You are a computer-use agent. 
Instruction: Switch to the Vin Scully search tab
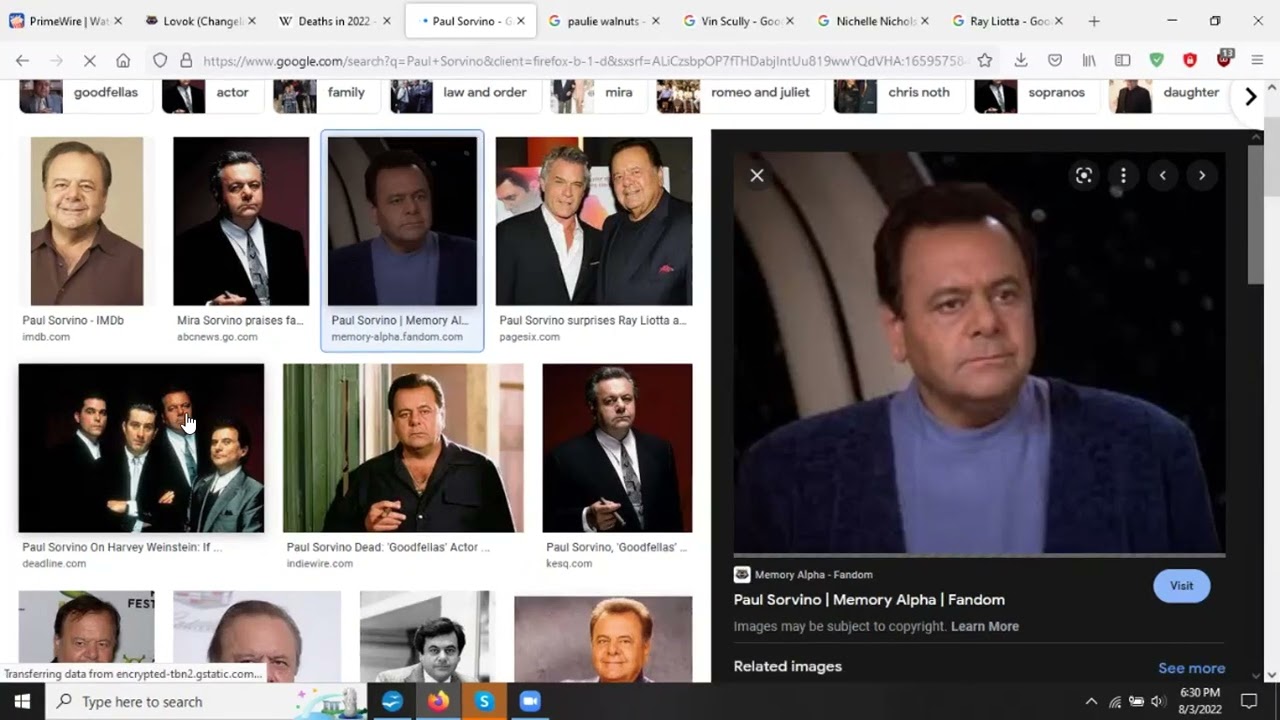pos(740,21)
